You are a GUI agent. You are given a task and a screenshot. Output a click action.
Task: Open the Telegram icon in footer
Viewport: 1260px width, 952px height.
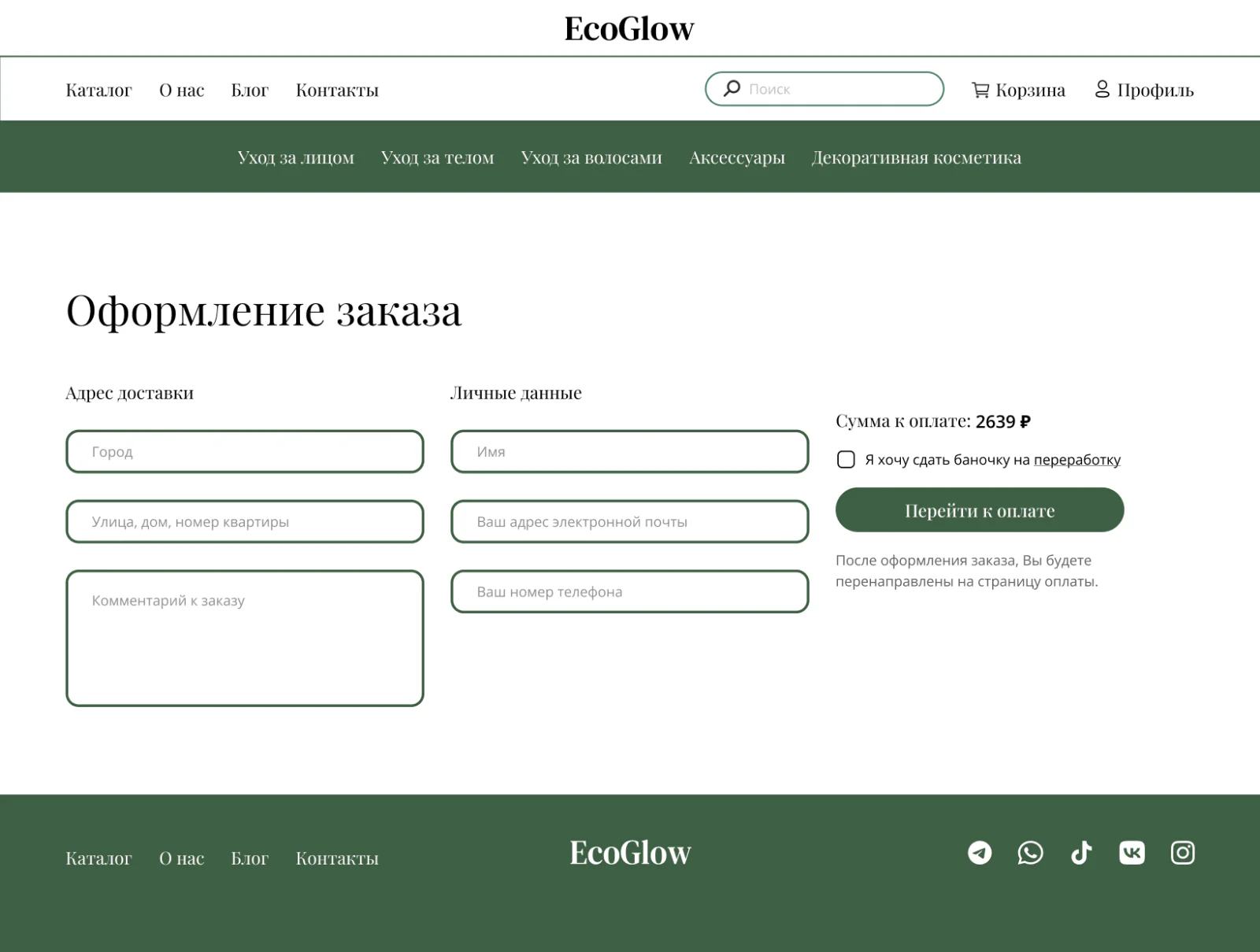tap(980, 853)
